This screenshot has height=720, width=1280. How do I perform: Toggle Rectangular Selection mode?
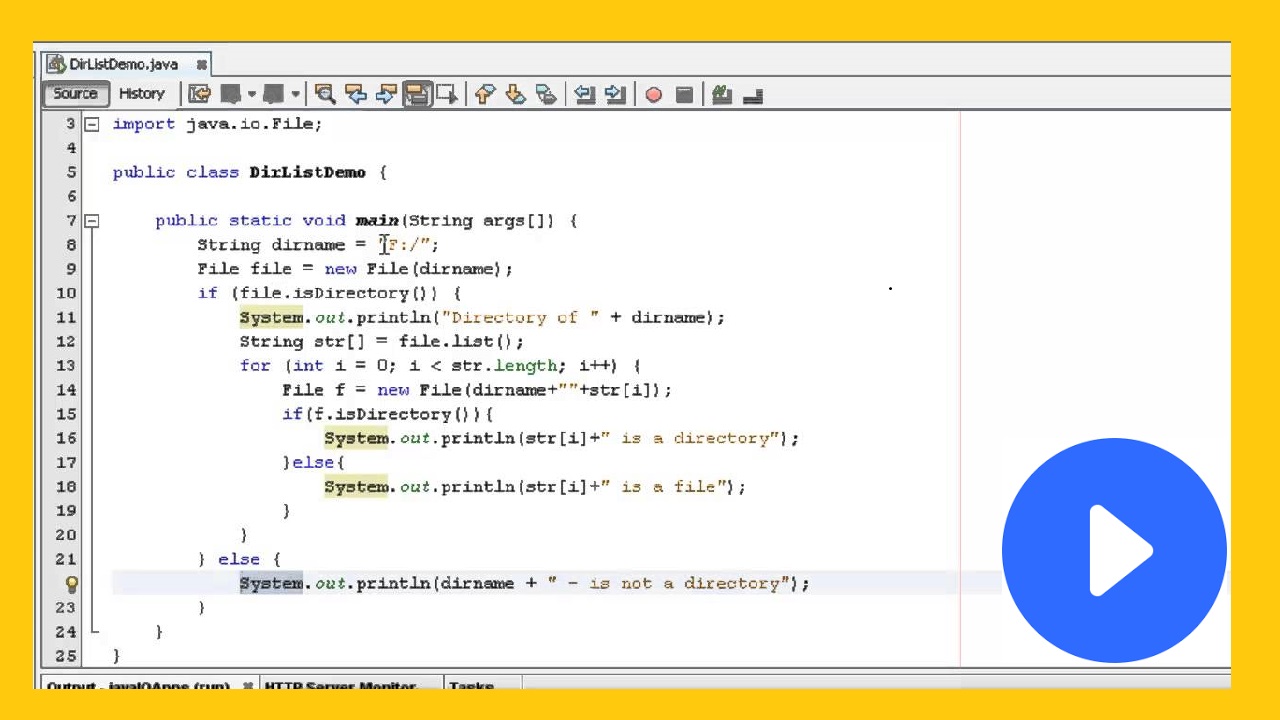coord(446,93)
